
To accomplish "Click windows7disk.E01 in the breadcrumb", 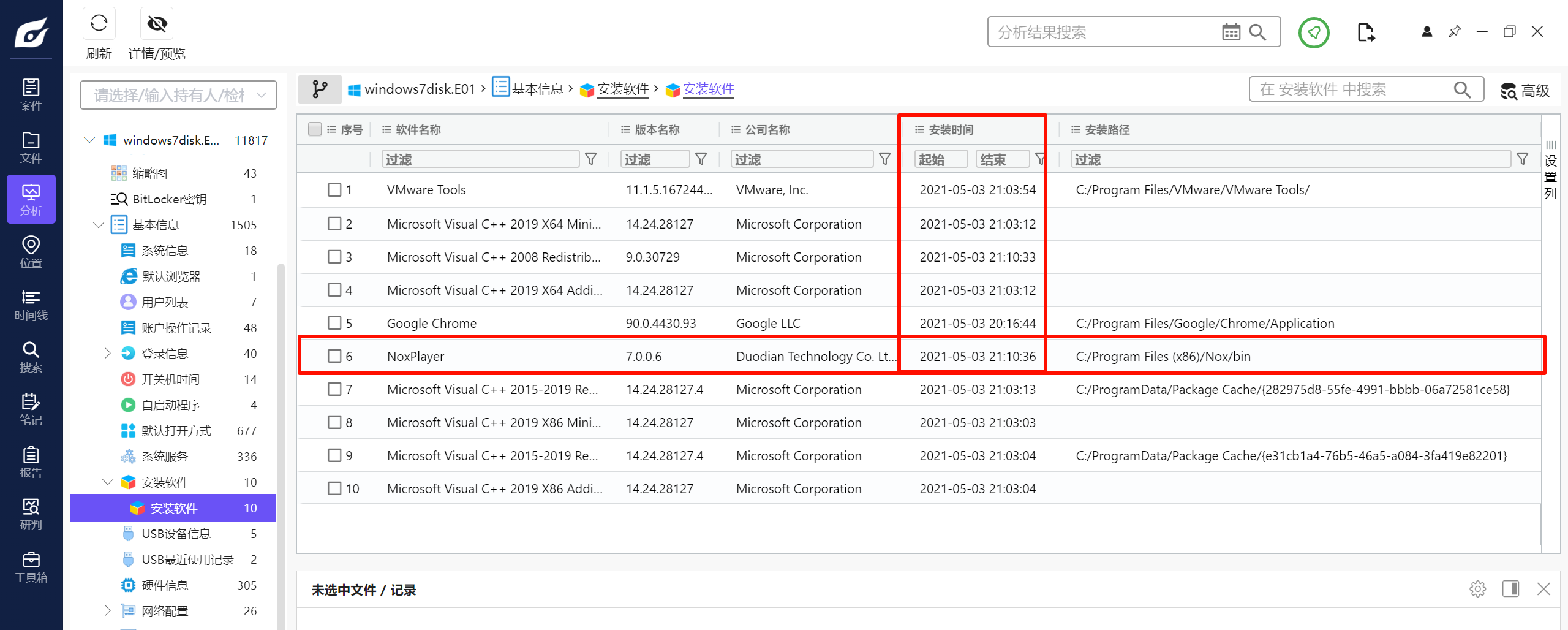I will click(420, 89).
